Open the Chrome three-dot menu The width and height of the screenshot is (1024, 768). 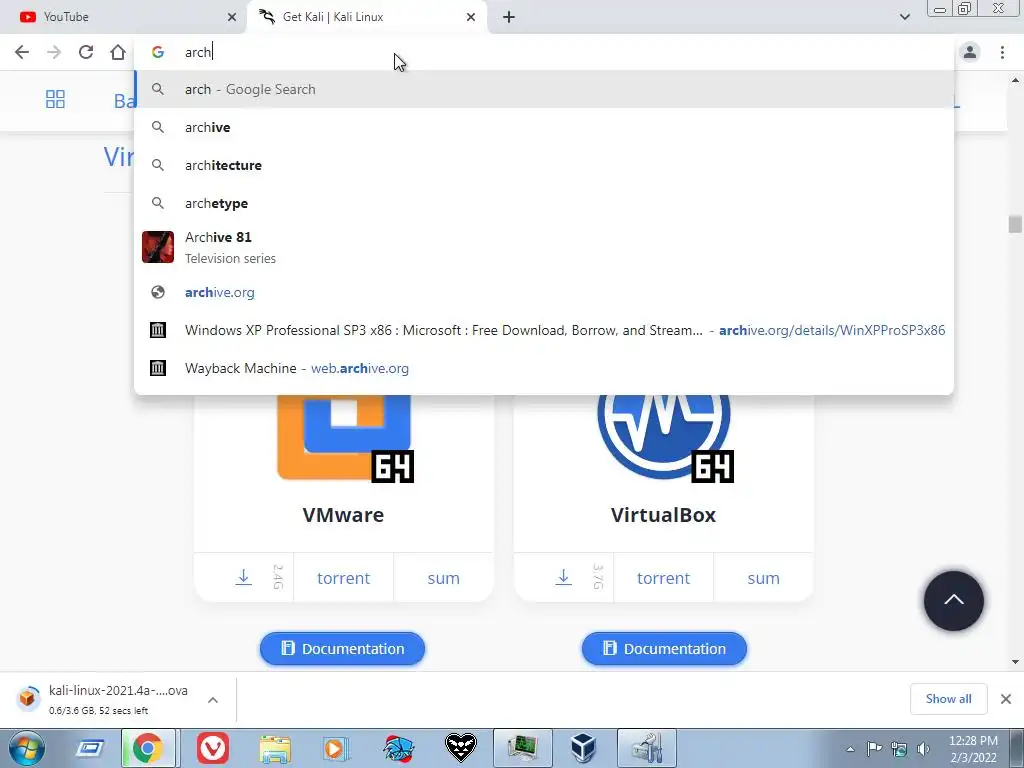pos(1002,52)
